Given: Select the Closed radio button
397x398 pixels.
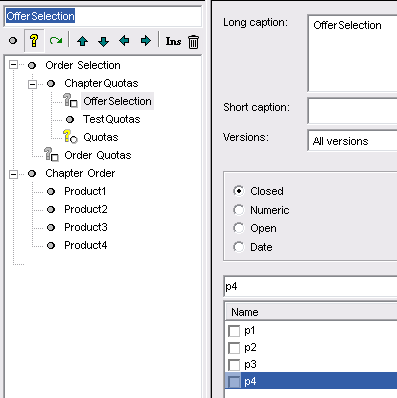Looking at the screenshot, I should pos(239,191).
